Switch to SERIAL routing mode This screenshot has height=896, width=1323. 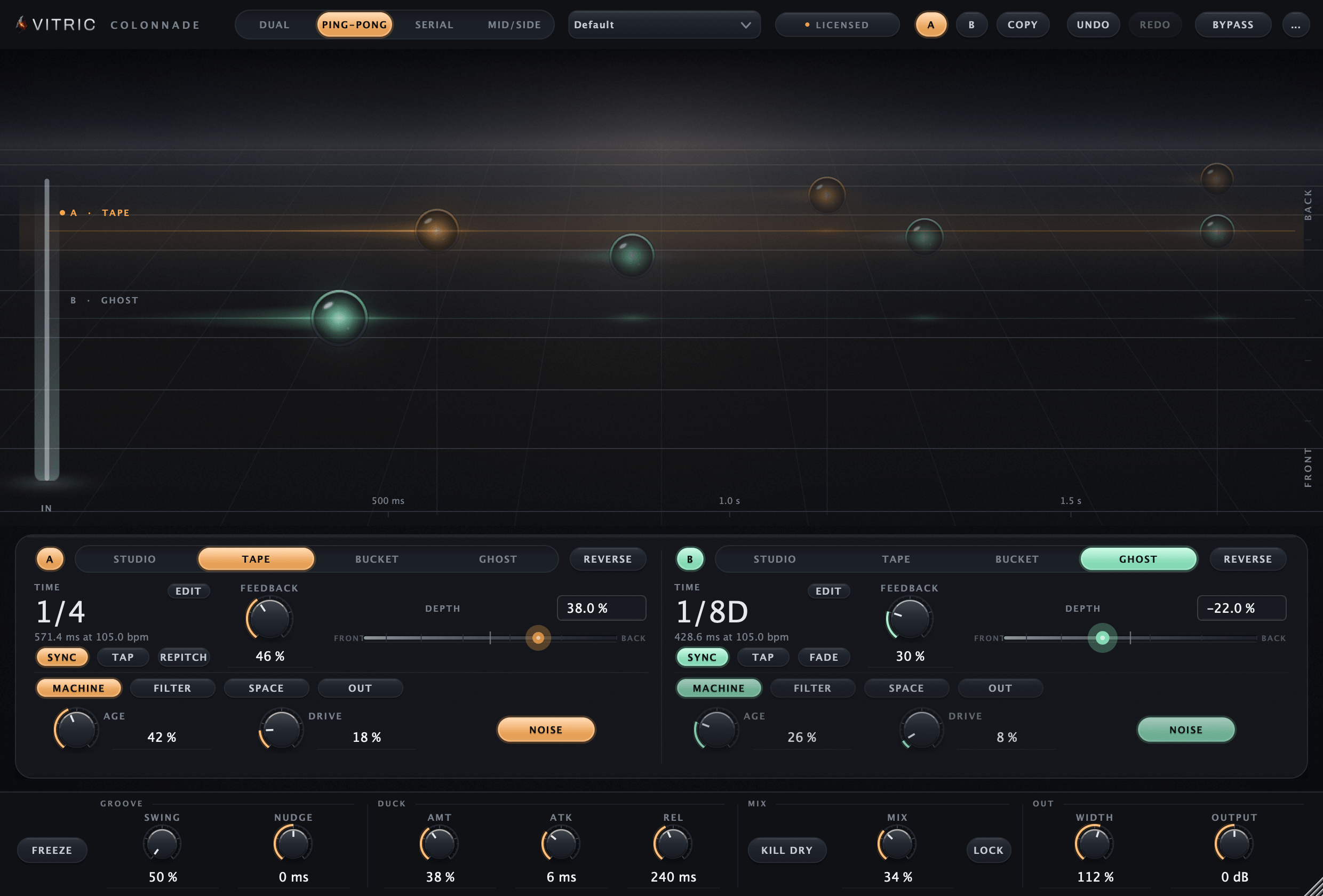434,25
